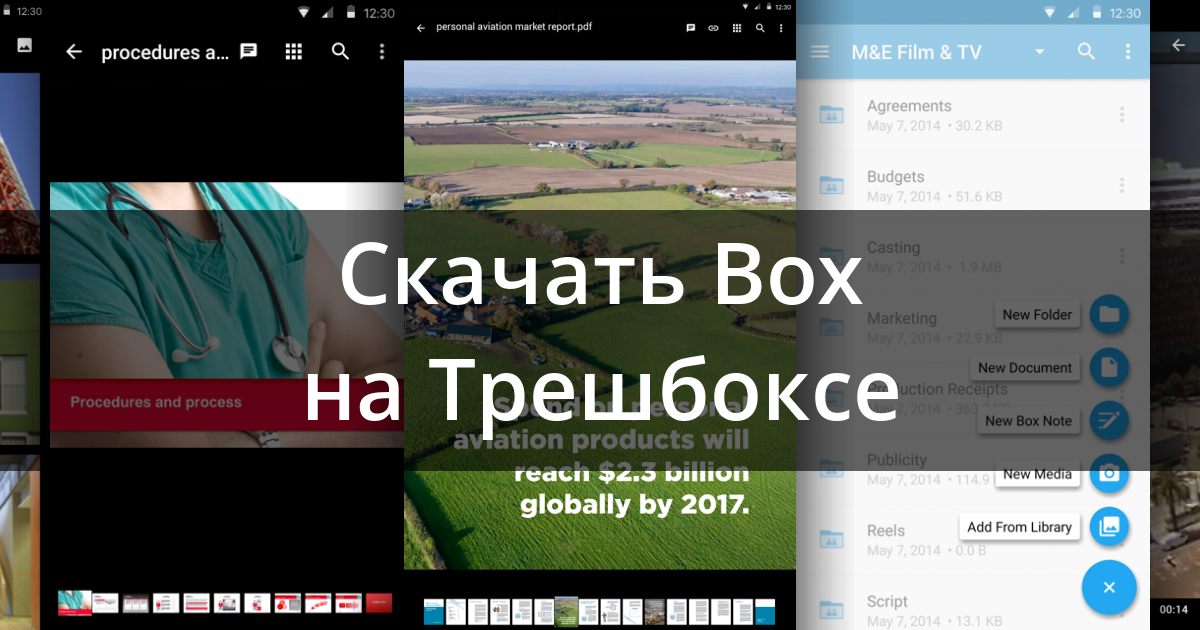1200x630 pixels.
Task: Tap folder icon beside Budgets
Action: [x=831, y=186]
